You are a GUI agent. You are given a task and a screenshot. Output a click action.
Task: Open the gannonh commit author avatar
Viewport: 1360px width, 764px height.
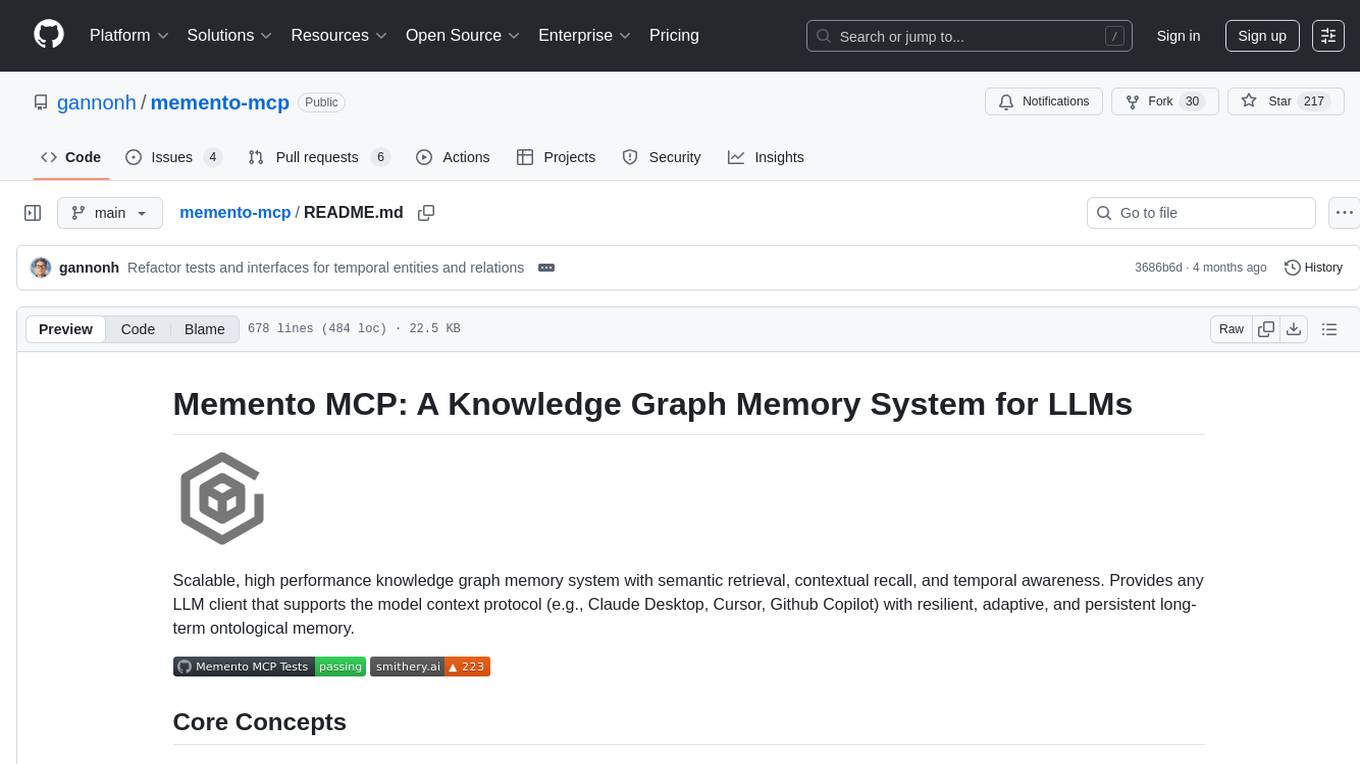point(41,267)
